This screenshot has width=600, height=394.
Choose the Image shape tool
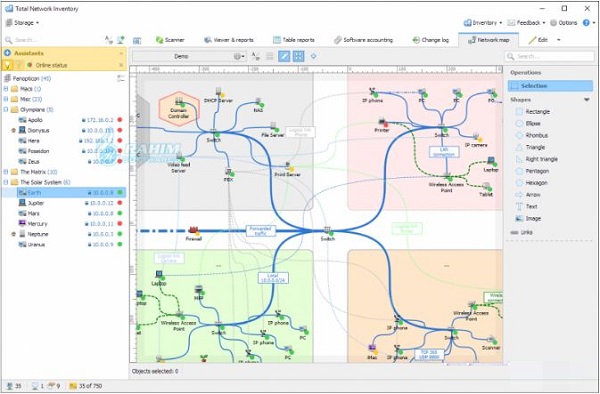(528, 218)
